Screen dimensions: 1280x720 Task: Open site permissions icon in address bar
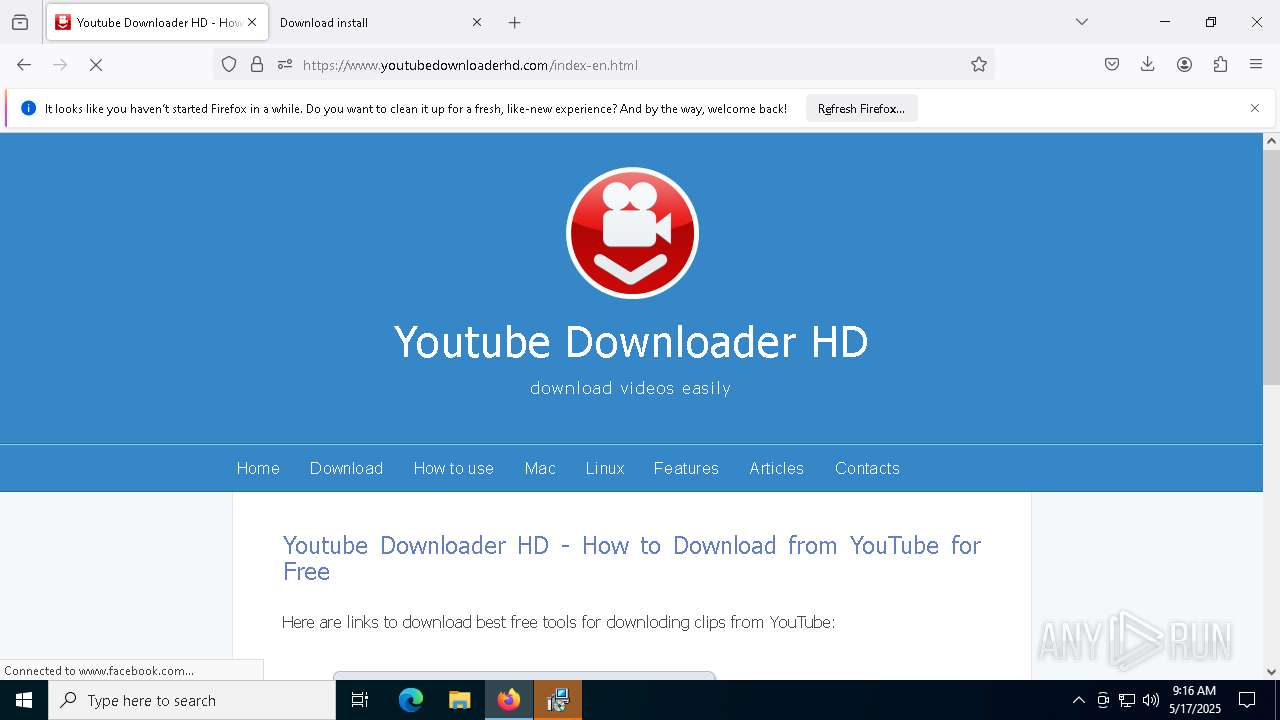(x=285, y=65)
